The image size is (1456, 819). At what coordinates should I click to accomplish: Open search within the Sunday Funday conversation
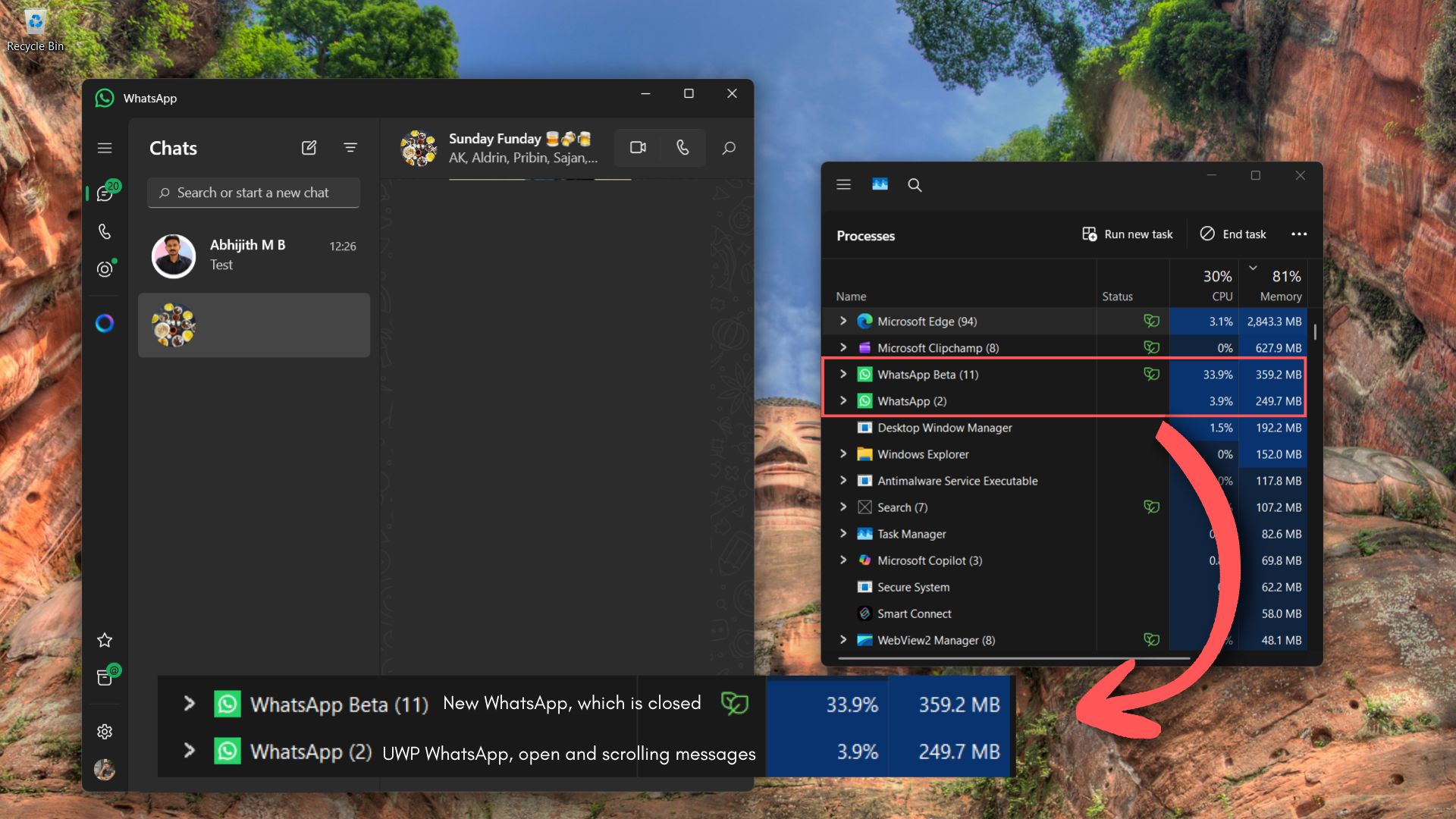coord(728,148)
